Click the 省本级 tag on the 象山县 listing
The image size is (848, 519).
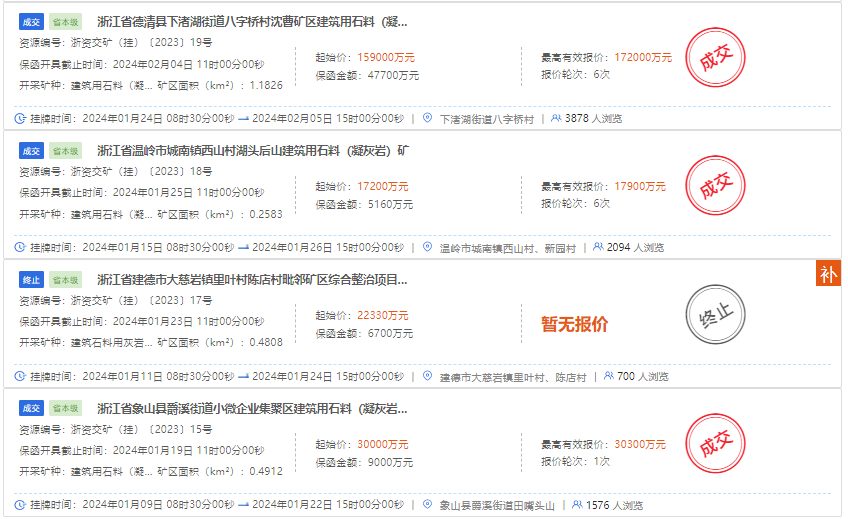pos(66,409)
